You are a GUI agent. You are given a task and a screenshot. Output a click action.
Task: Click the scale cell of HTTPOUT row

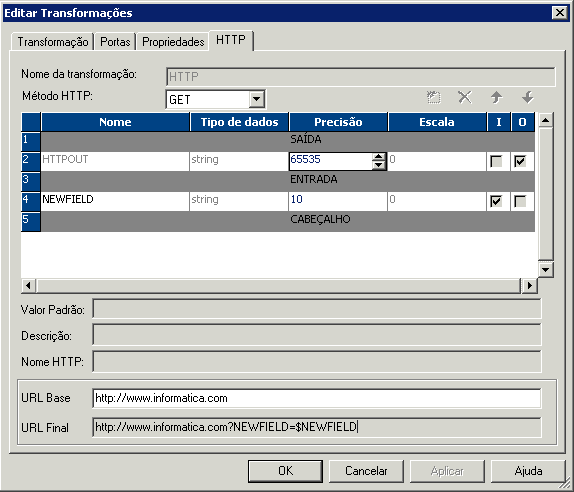pos(437,161)
